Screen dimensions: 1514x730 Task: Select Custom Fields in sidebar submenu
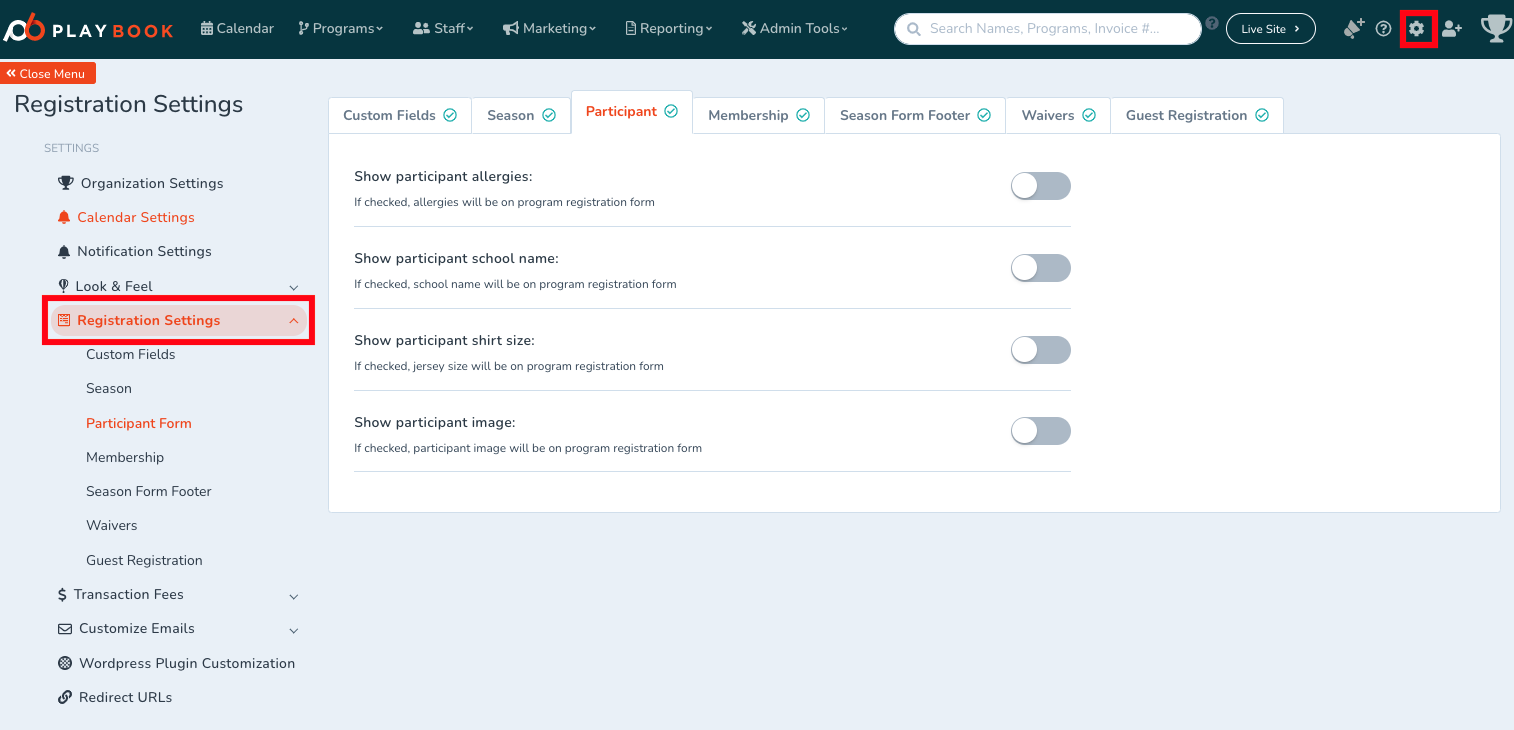131,354
